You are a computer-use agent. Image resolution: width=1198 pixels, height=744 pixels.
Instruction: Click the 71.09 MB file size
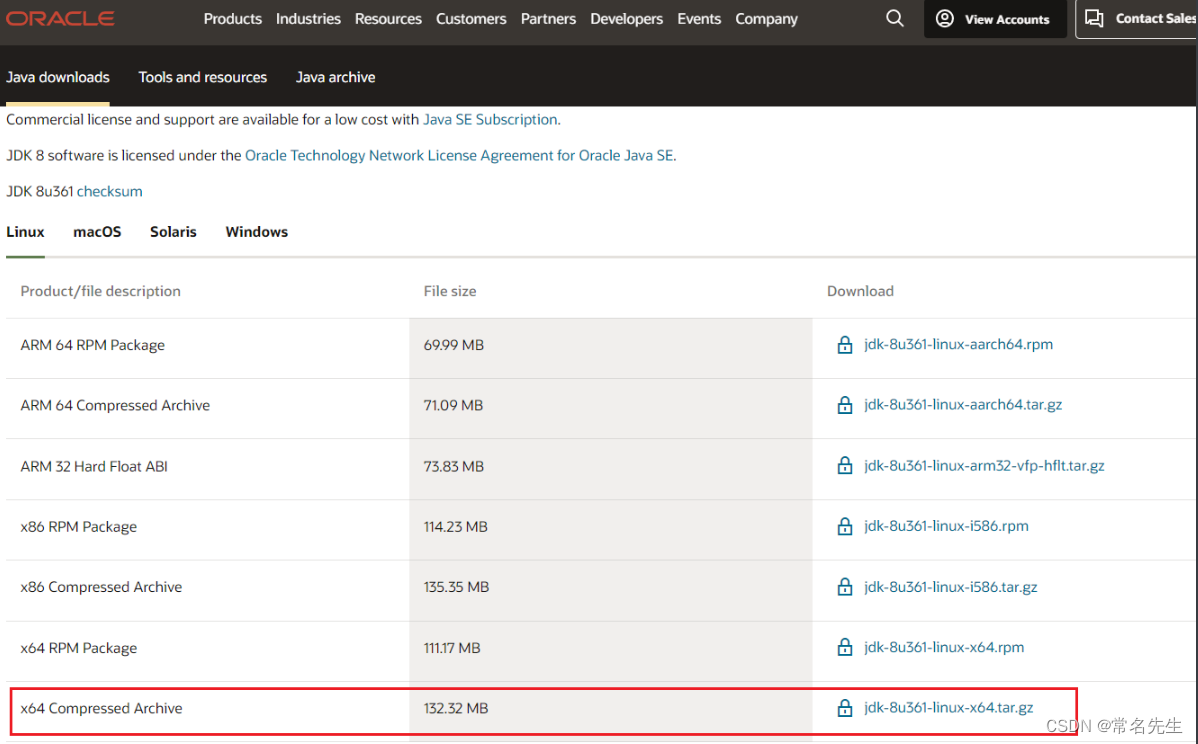click(x=453, y=406)
